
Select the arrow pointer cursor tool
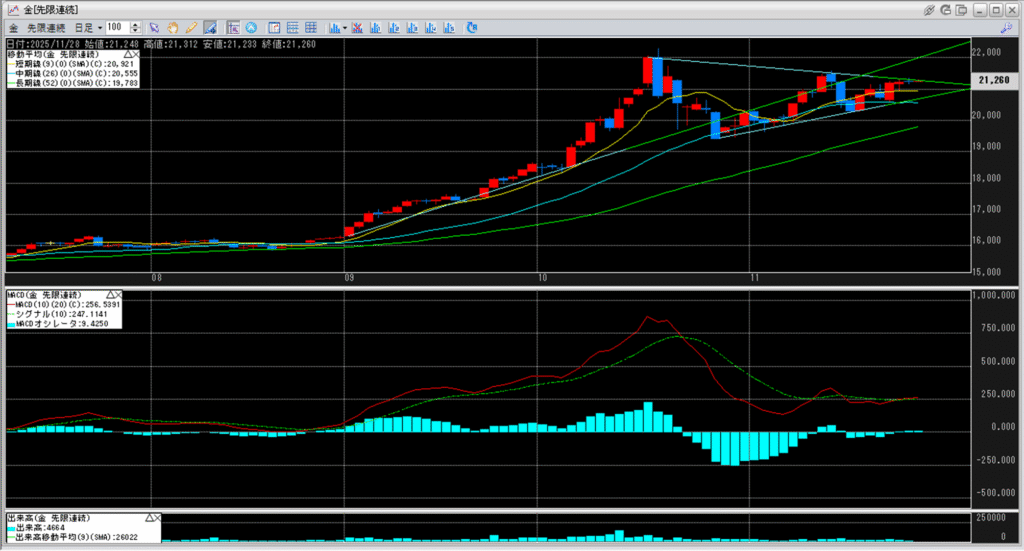coord(153,27)
